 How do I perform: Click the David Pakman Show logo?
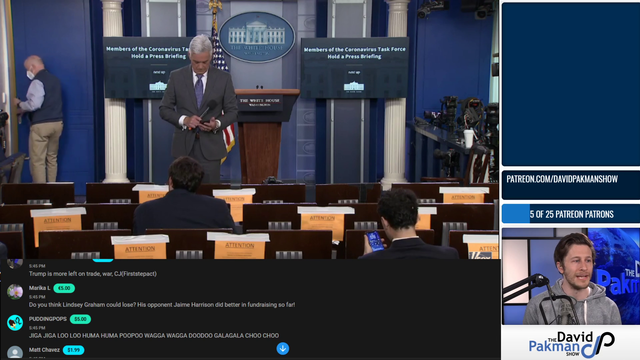click(x=571, y=344)
